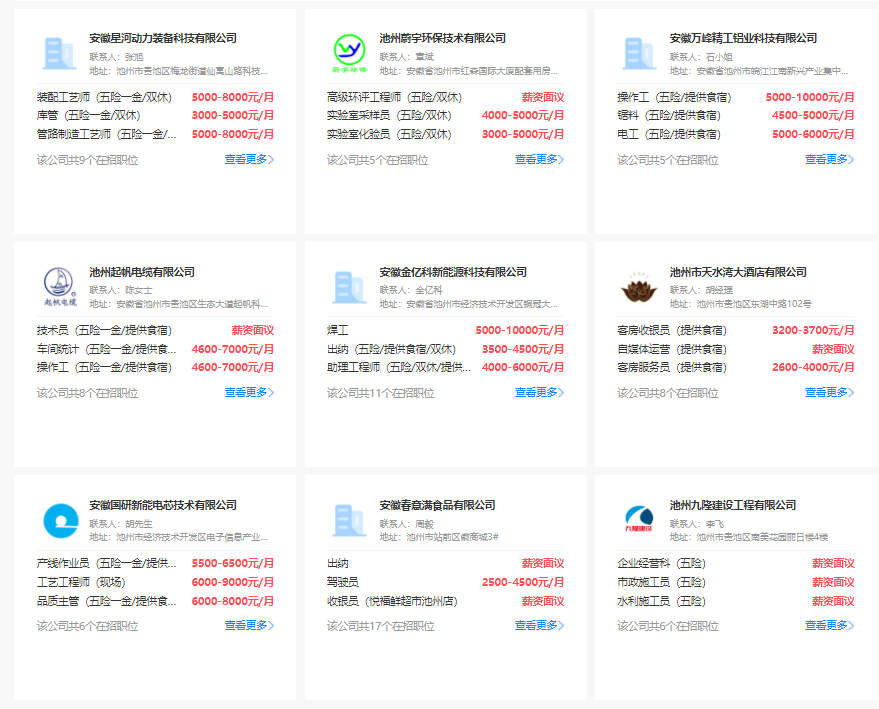Image resolution: width=879 pixels, height=709 pixels.
Task: View more jobs for 安徽春意满食品
Action: (x=539, y=625)
